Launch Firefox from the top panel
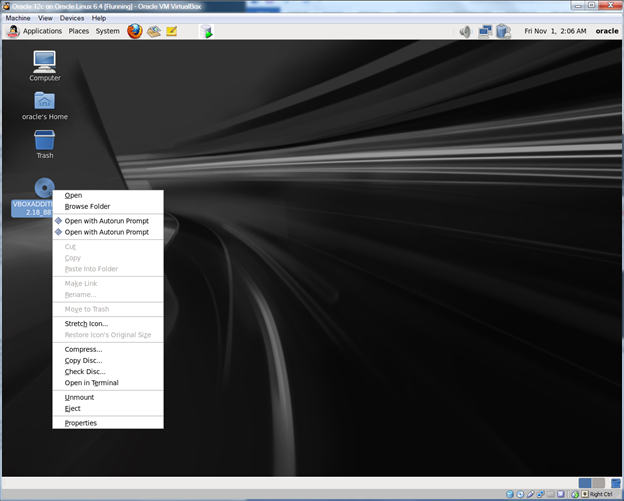Image resolution: width=624 pixels, height=501 pixels. pos(135,31)
